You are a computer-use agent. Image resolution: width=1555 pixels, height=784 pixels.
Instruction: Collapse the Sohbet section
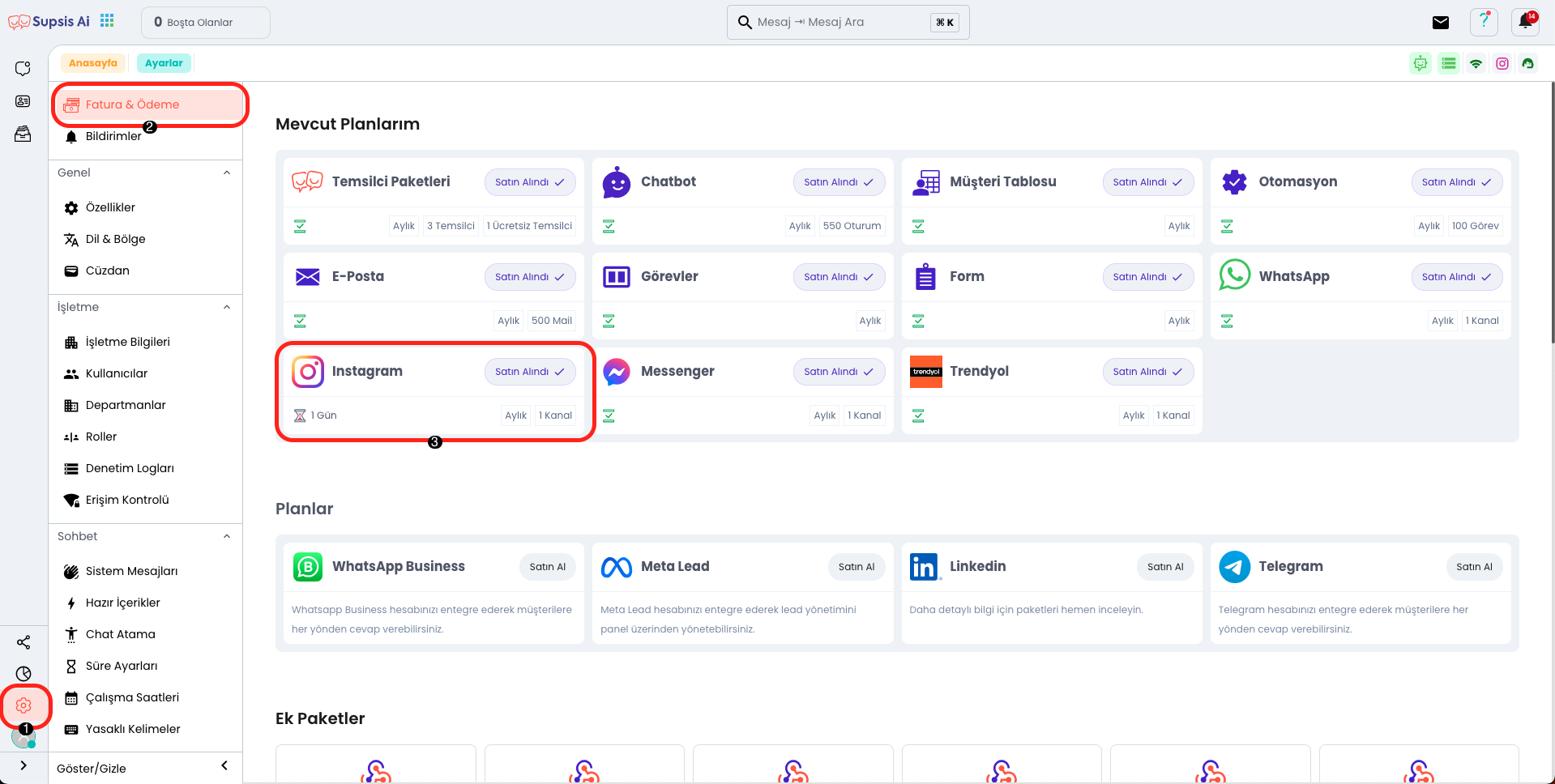[x=227, y=536]
